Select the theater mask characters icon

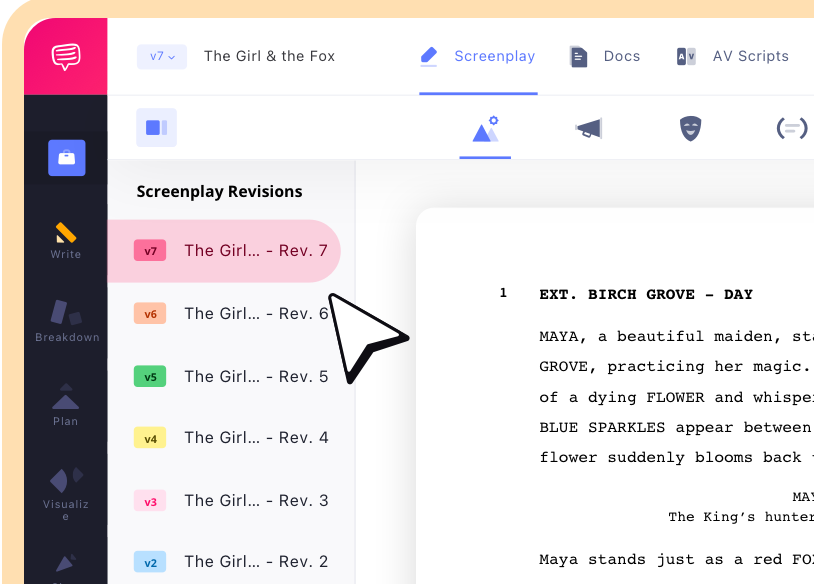click(690, 128)
